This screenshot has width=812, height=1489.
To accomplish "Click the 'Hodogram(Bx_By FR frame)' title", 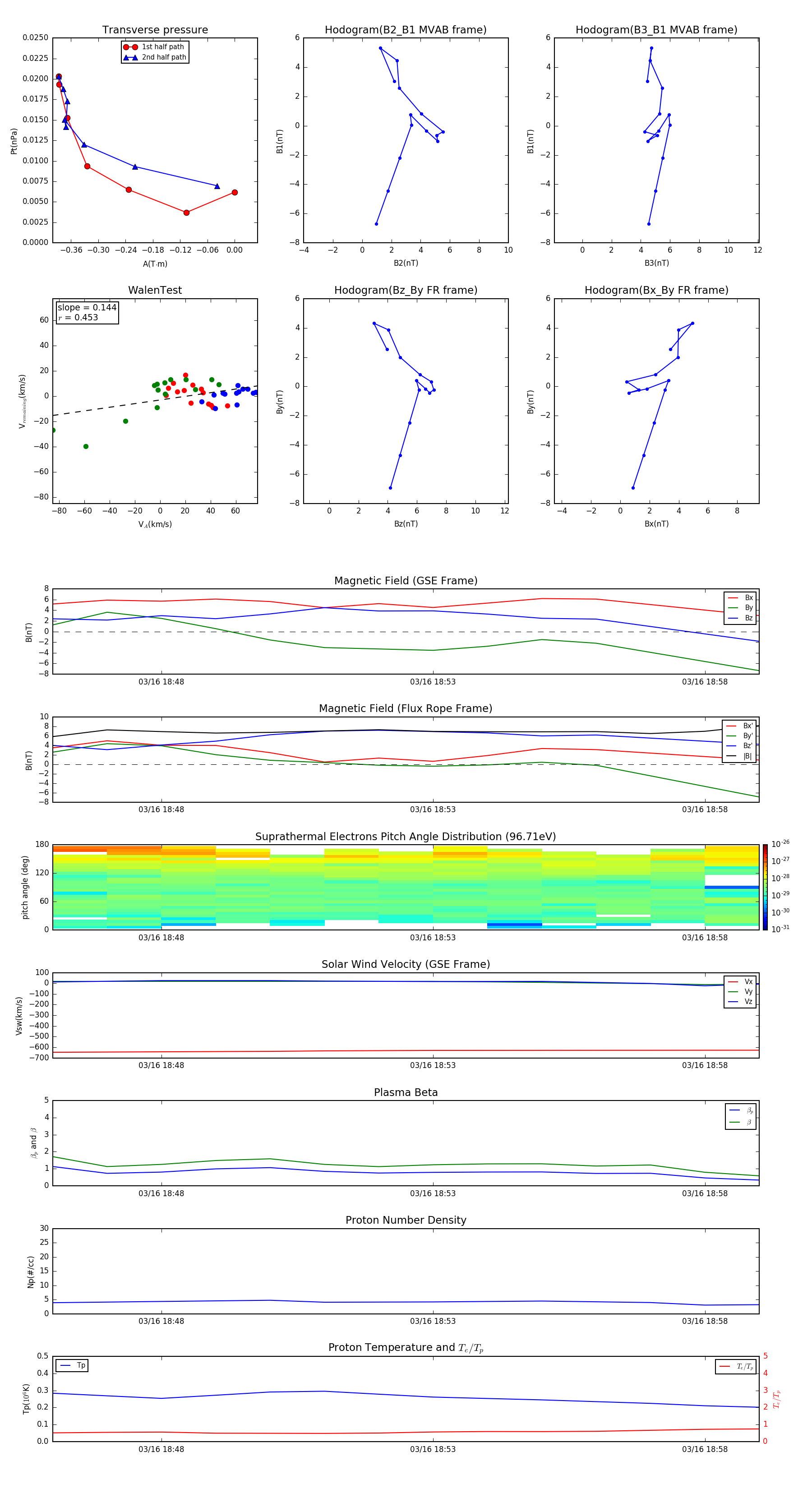I will point(656,290).
